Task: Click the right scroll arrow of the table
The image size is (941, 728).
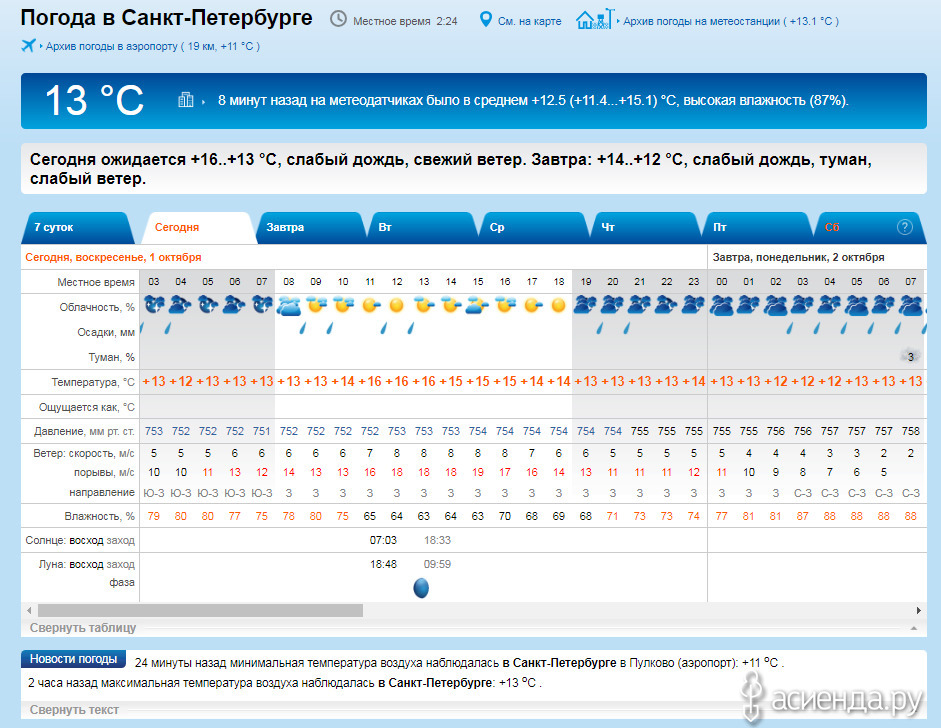Action: [x=919, y=610]
